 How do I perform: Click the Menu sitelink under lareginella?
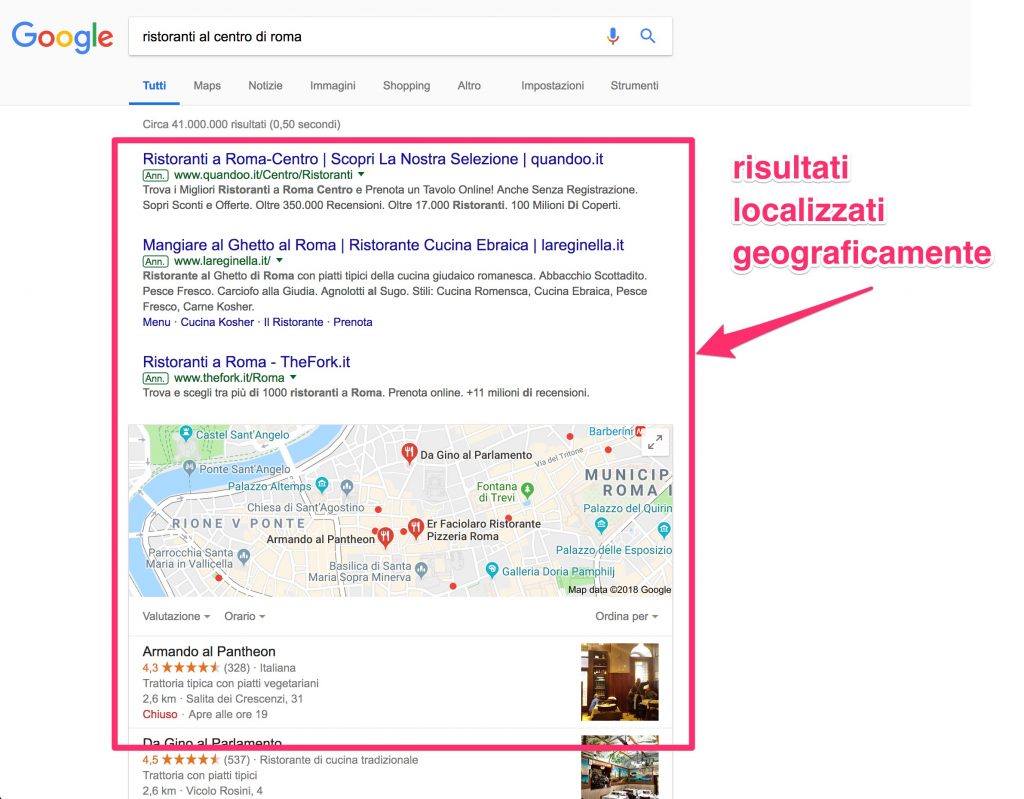(x=156, y=322)
